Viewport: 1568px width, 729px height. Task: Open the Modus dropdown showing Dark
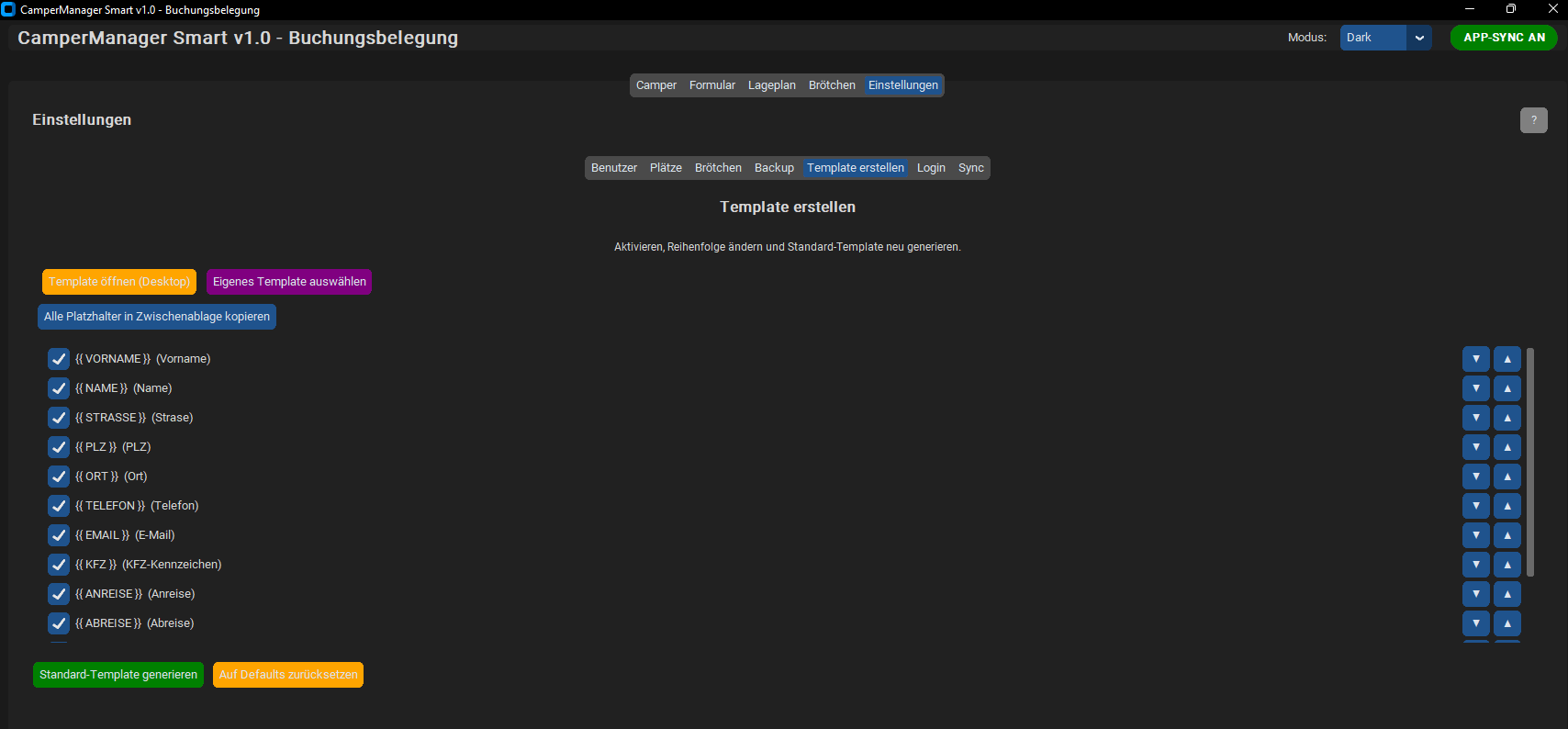pyautogui.click(x=1385, y=38)
